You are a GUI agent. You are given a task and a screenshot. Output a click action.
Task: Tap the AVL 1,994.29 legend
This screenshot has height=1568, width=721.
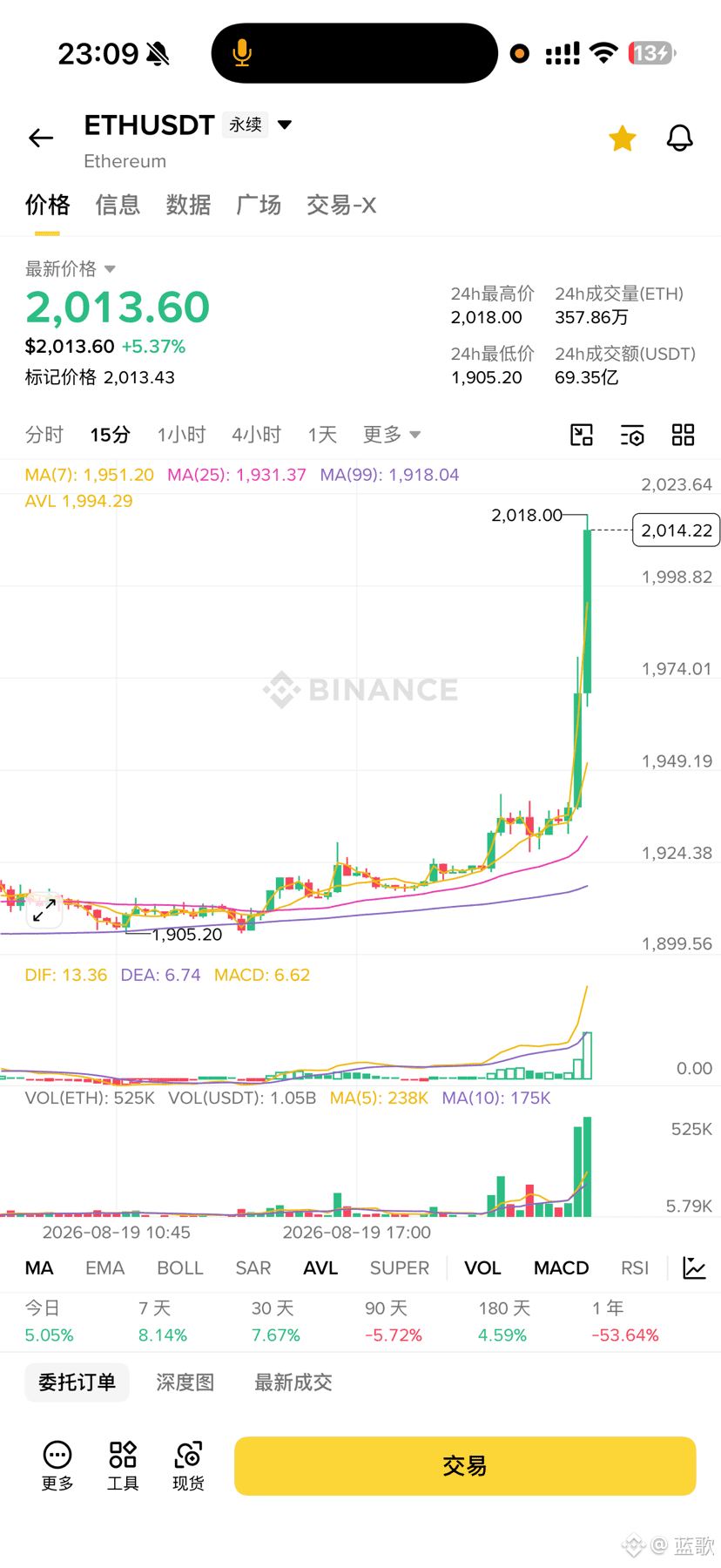79,501
